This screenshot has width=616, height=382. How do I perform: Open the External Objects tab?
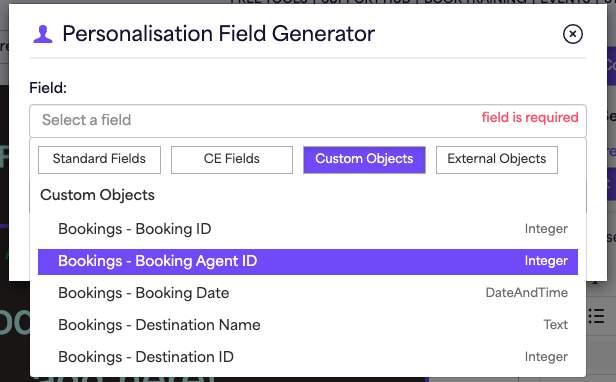497,160
